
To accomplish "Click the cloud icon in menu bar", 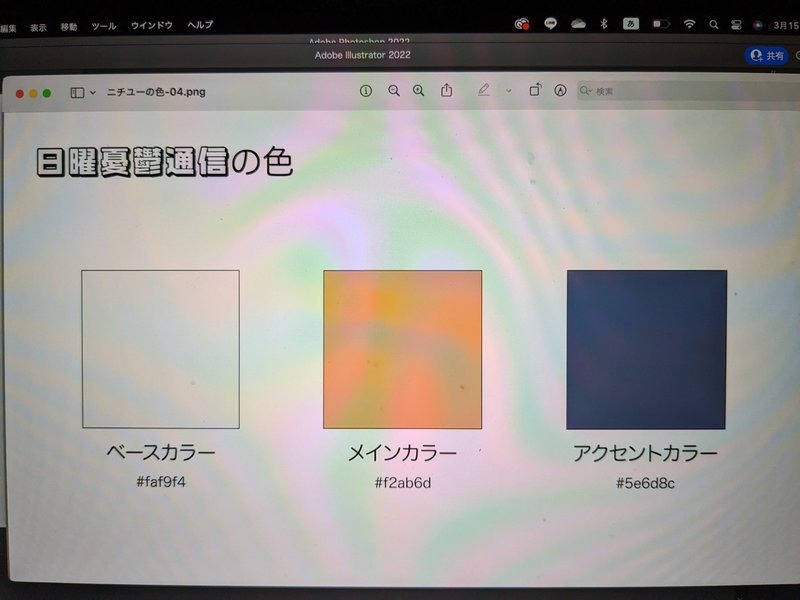I will [x=578, y=23].
